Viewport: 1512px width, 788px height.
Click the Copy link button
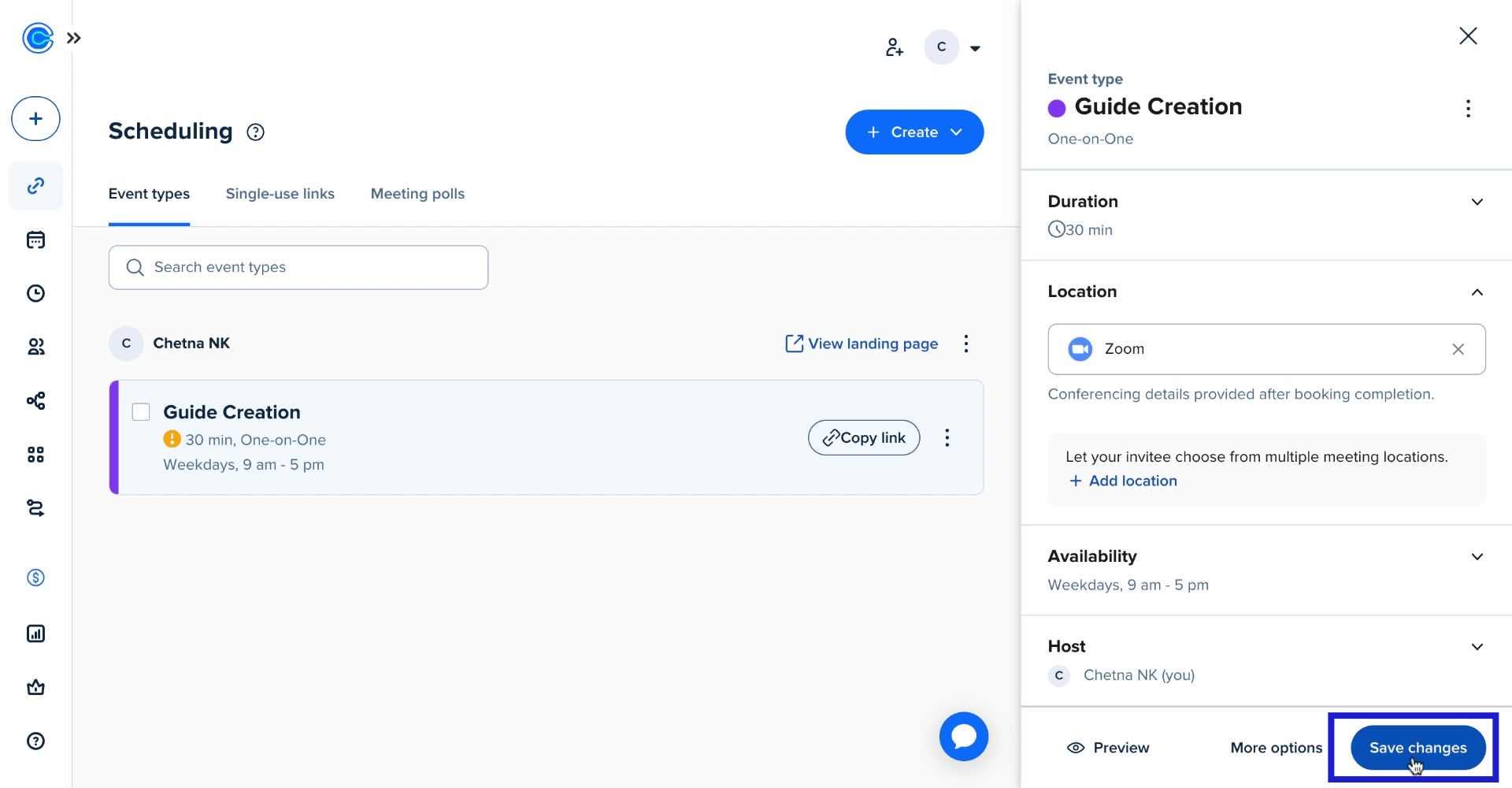pyautogui.click(x=863, y=438)
